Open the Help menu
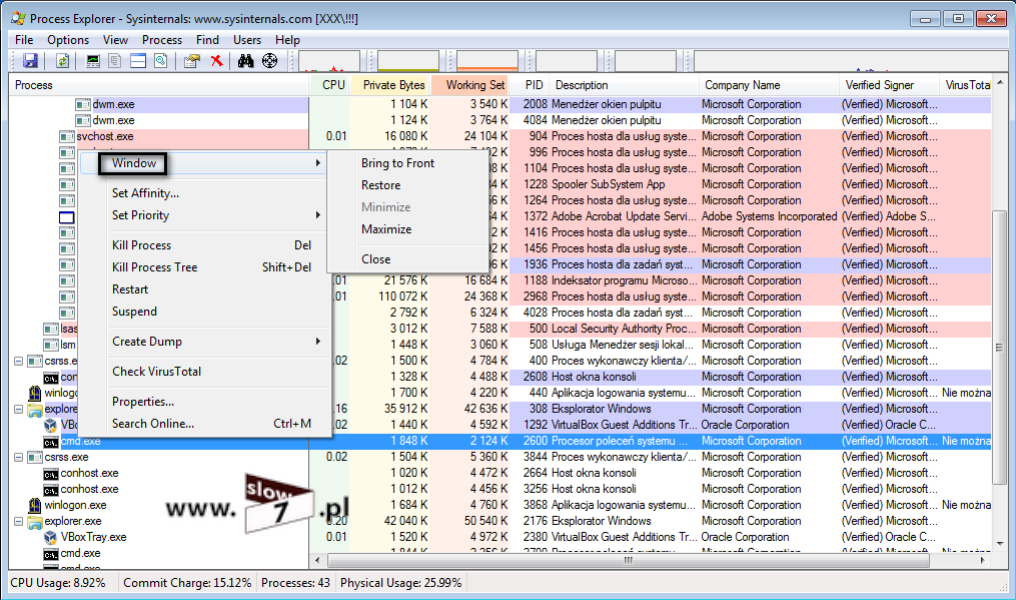1016x600 pixels. [287, 40]
